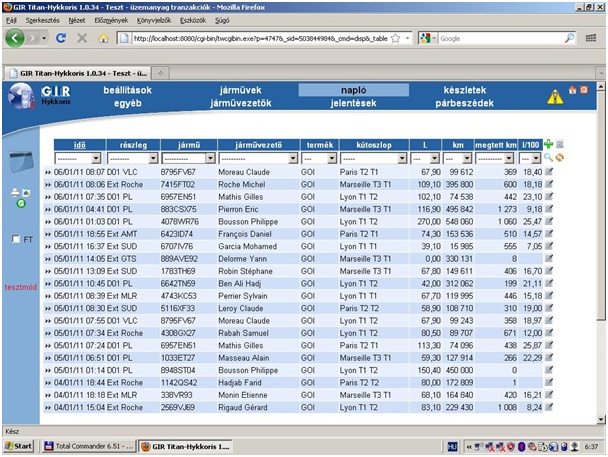
Task: Open the megtett km filter dropdown
Action: [509, 158]
